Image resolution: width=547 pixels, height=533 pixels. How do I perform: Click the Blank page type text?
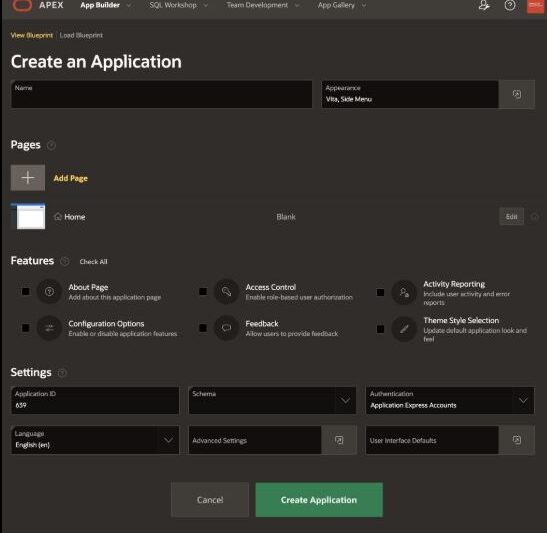pyautogui.click(x=286, y=217)
